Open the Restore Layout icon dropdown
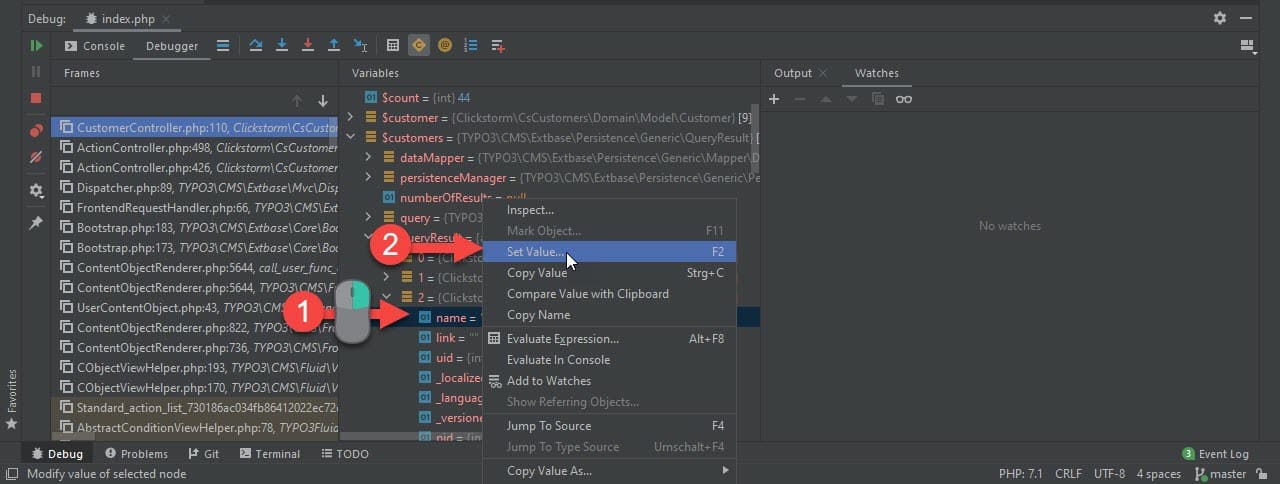This screenshot has width=1280, height=484. (1247, 46)
